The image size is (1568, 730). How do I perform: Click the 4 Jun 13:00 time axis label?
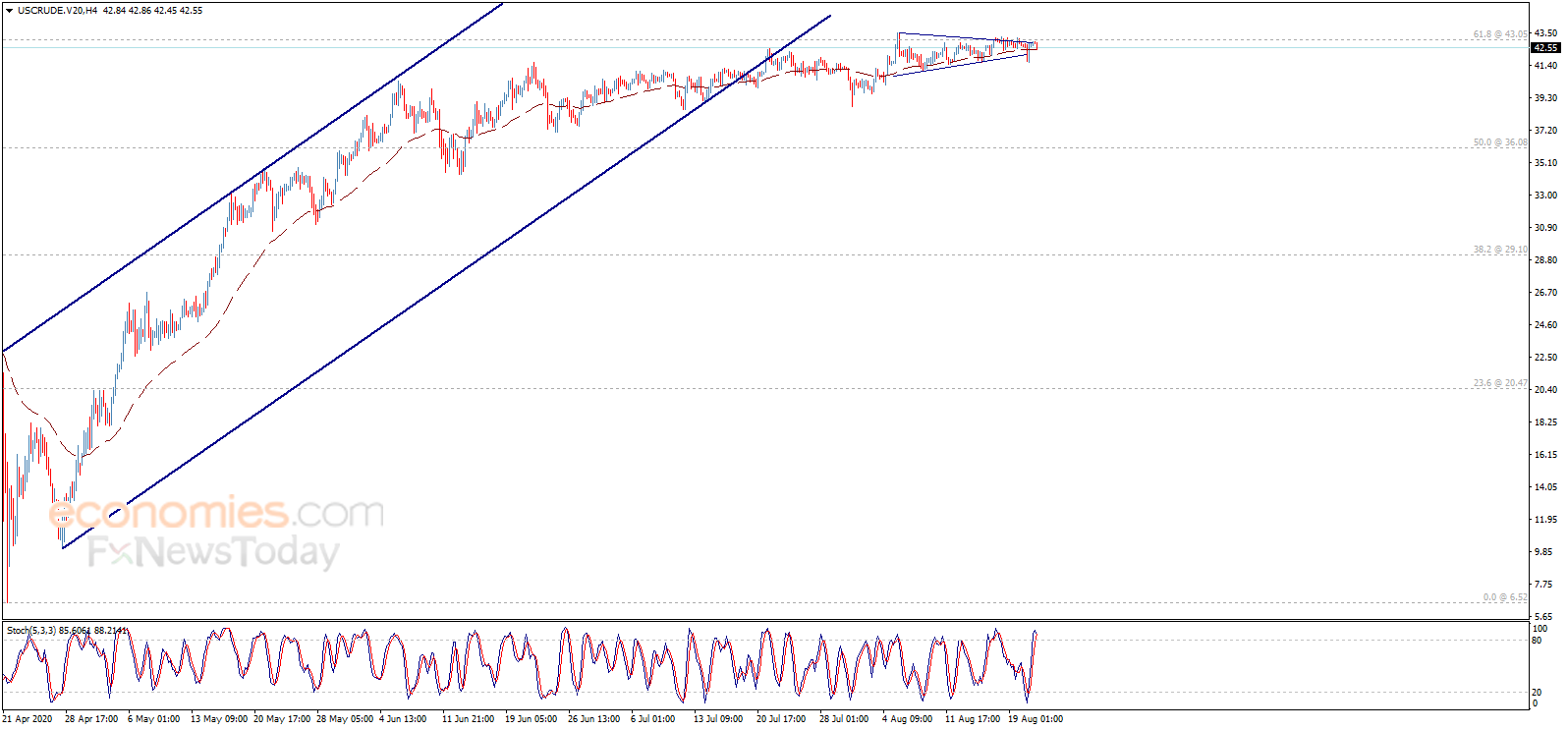(403, 719)
